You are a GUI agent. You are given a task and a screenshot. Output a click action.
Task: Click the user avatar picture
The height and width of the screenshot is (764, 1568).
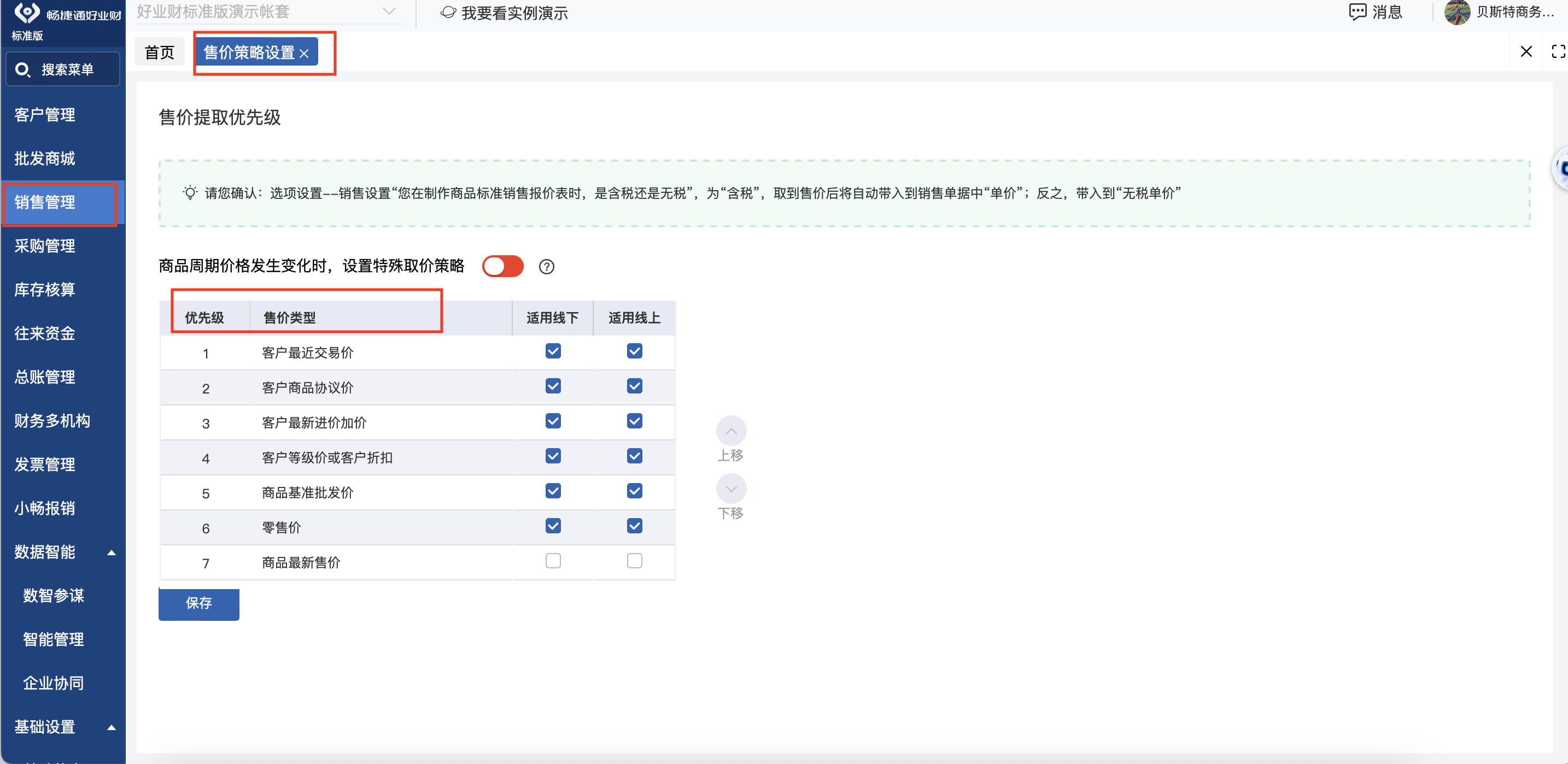tap(1456, 12)
